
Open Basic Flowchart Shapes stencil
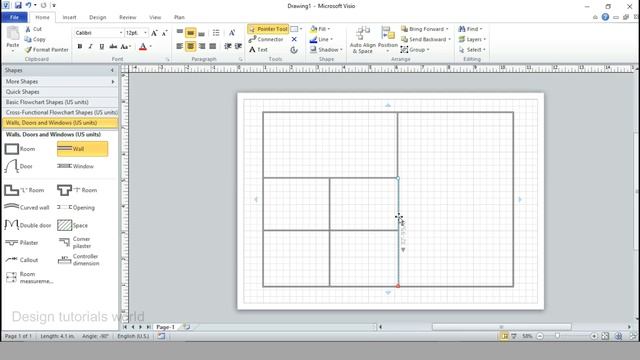pyautogui.click(x=60, y=102)
